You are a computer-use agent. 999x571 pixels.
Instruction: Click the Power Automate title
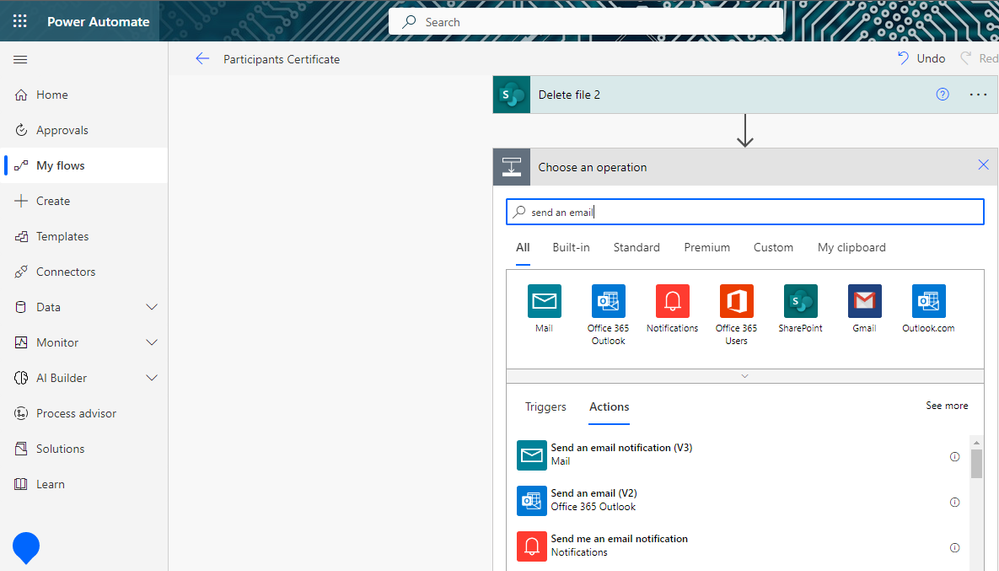(98, 22)
